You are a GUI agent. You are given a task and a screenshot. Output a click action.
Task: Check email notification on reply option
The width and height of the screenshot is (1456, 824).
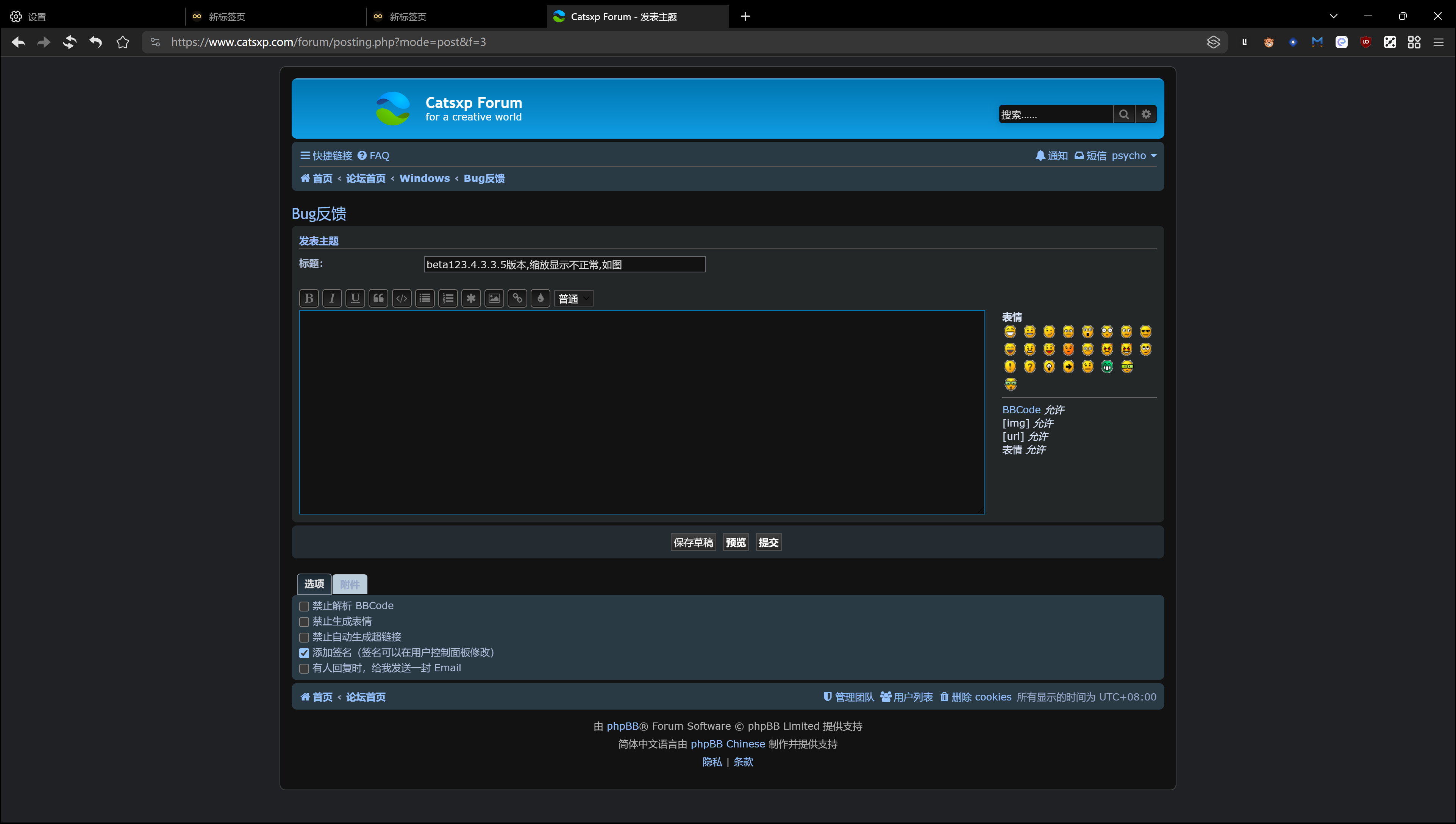coord(304,668)
